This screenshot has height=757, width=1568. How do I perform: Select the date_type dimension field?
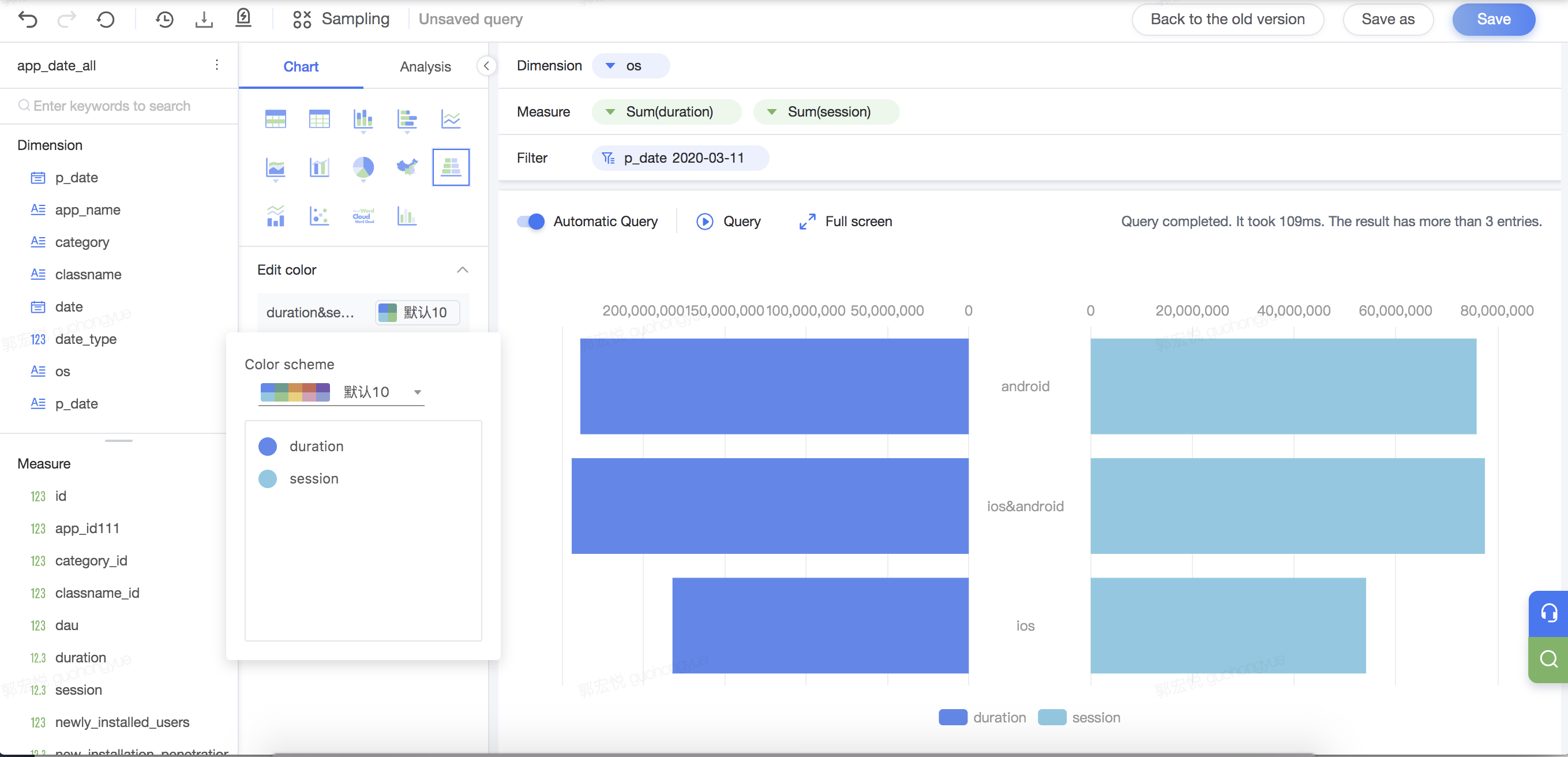pos(86,339)
